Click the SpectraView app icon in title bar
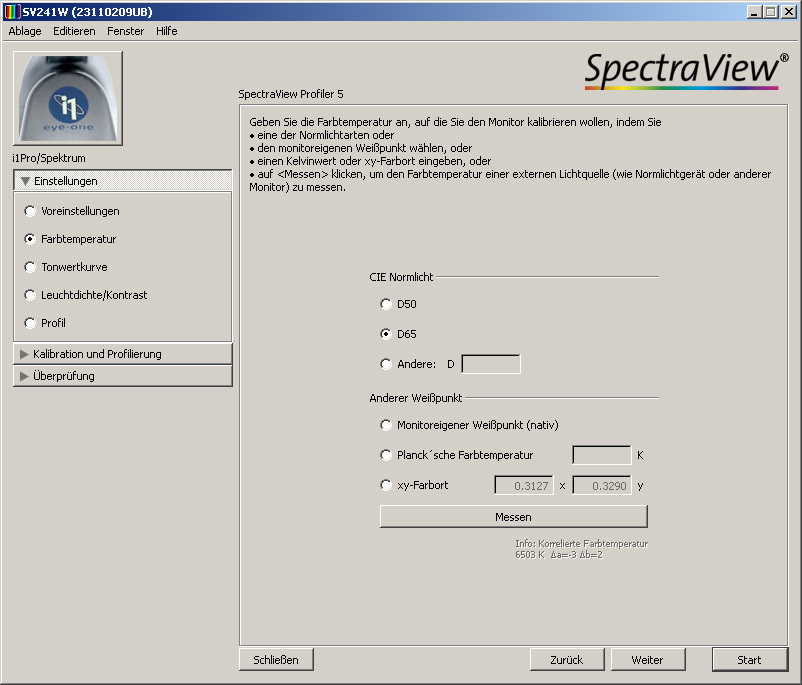Screen dimensions: 802x685 (12, 11)
